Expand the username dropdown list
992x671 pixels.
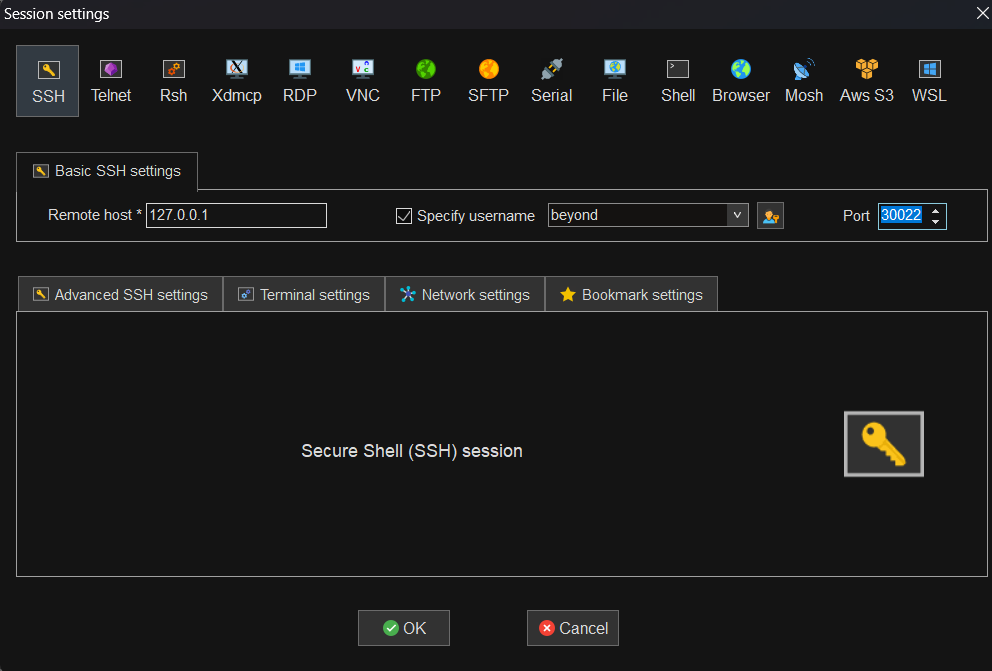(x=737, y=215)
